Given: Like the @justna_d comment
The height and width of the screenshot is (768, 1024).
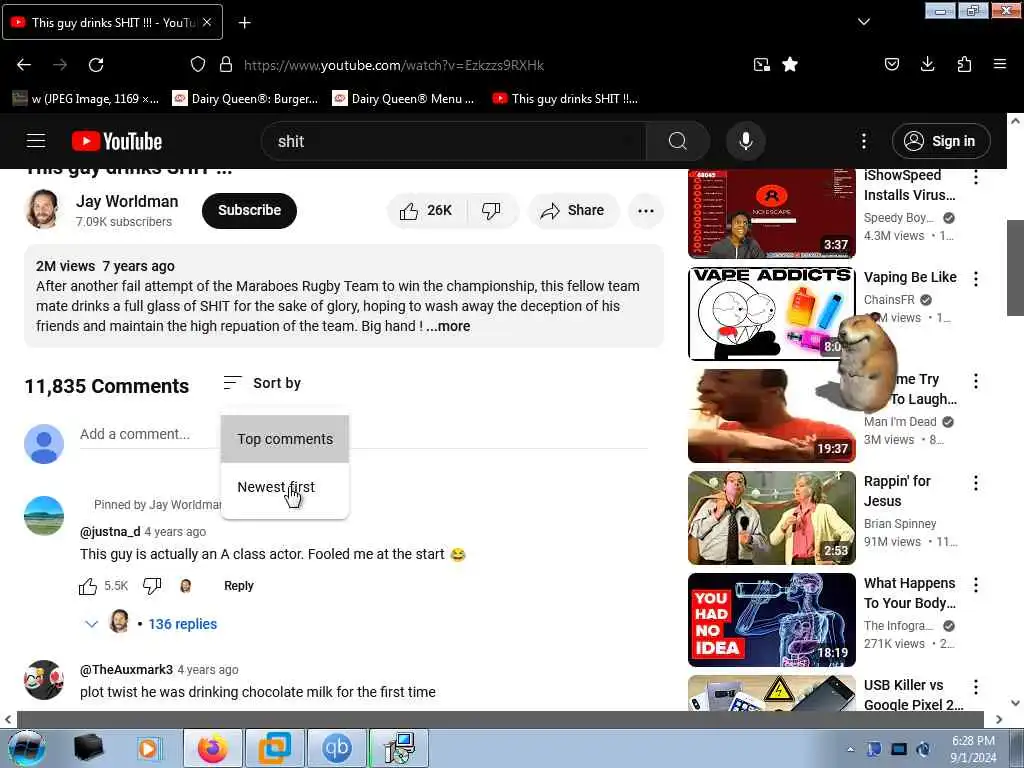Looking at the screenshot, I should (88, 586).
